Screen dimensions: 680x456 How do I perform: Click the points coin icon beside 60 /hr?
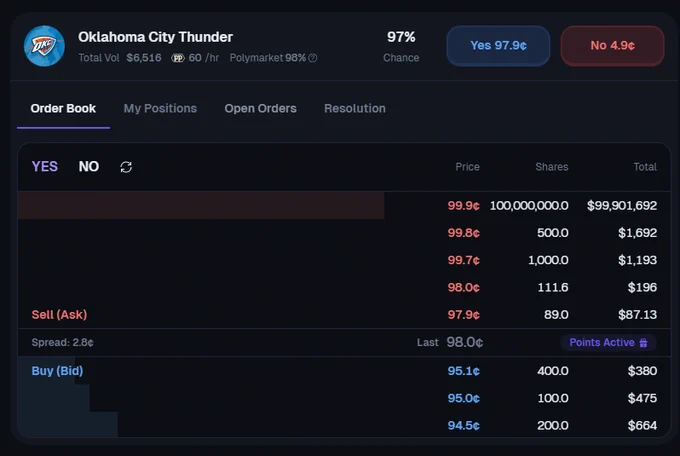pos(178,58)
